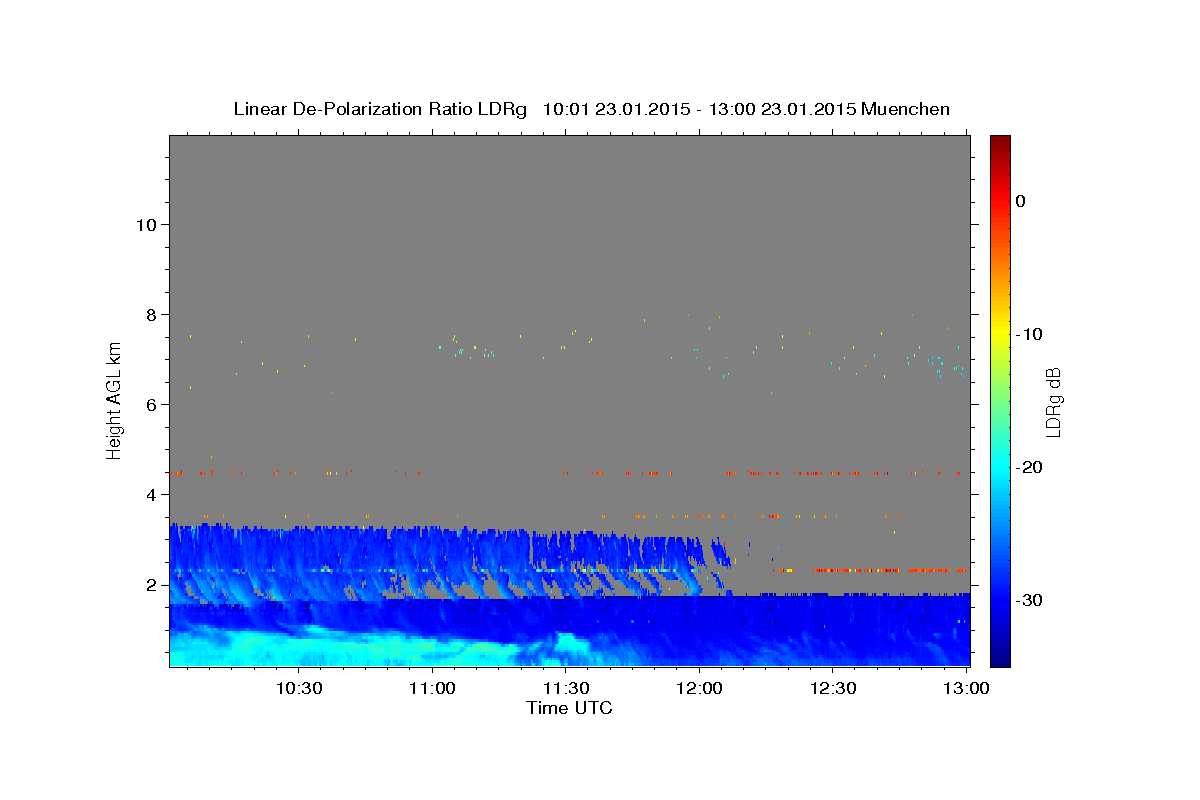Click the height tick label 2

151,584
